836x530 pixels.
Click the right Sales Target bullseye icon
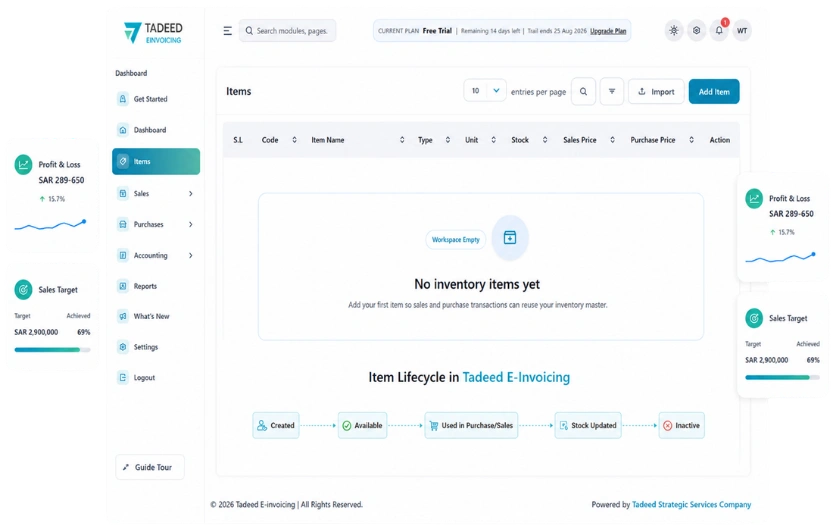tap(754, 318)
